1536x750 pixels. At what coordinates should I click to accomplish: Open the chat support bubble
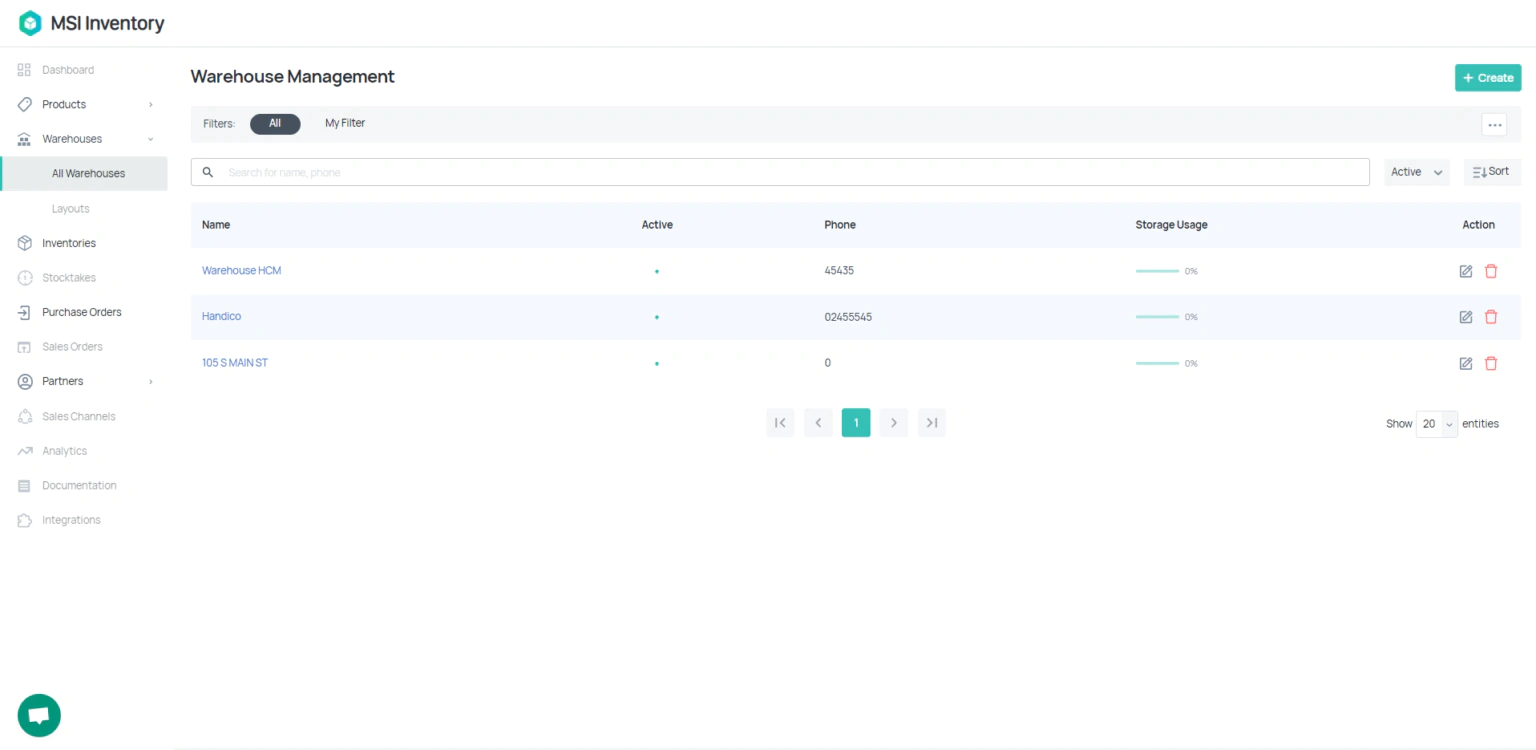pos(39,715)
